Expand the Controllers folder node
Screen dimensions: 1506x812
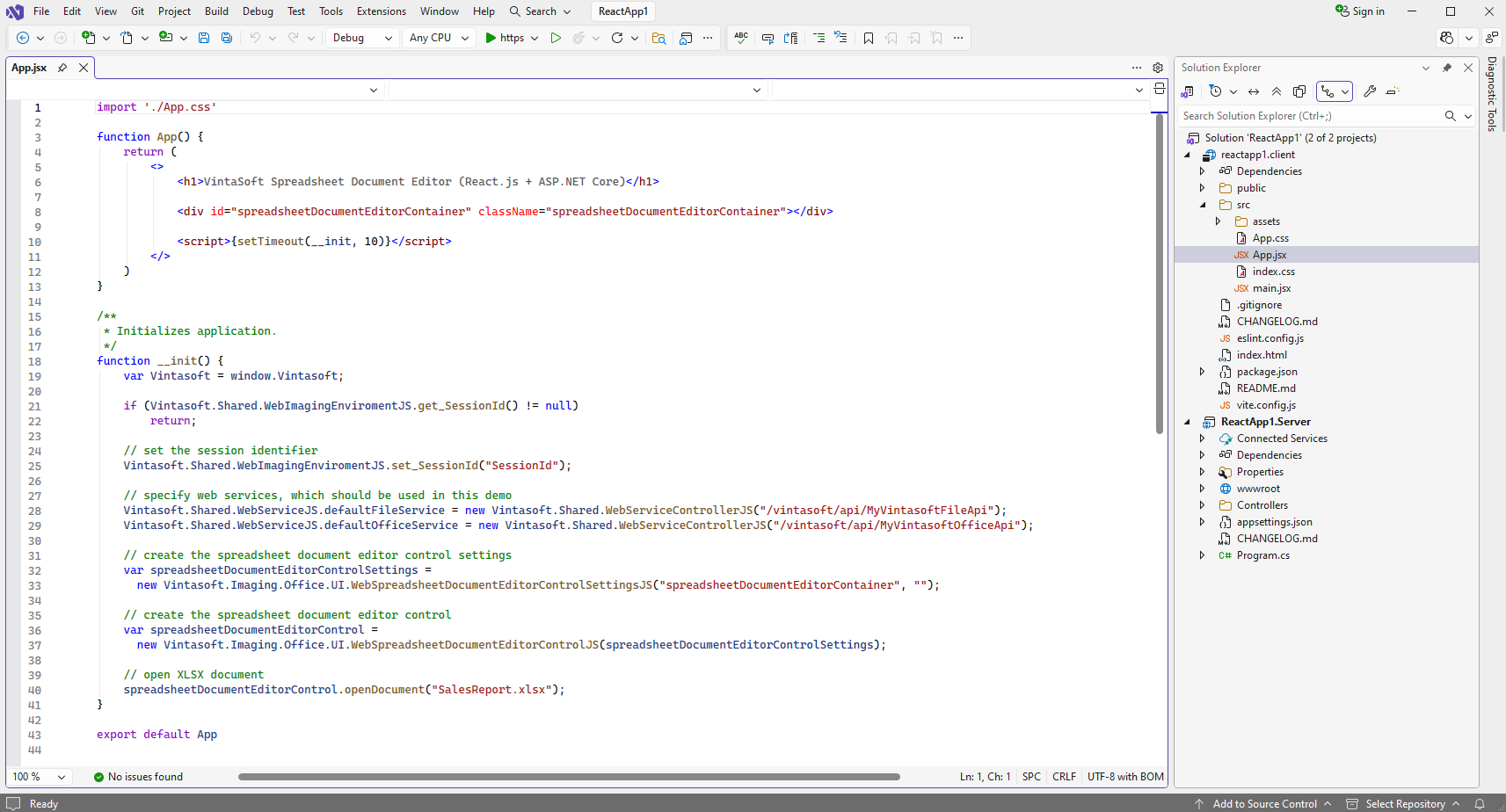tap(1203, 505)
